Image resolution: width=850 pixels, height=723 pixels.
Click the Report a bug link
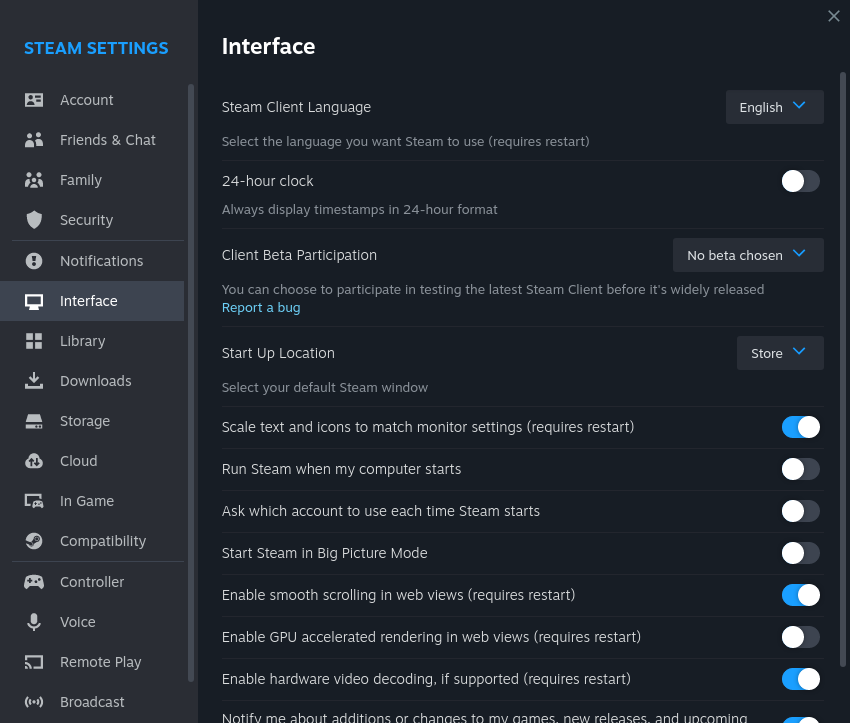coord(261,307)
